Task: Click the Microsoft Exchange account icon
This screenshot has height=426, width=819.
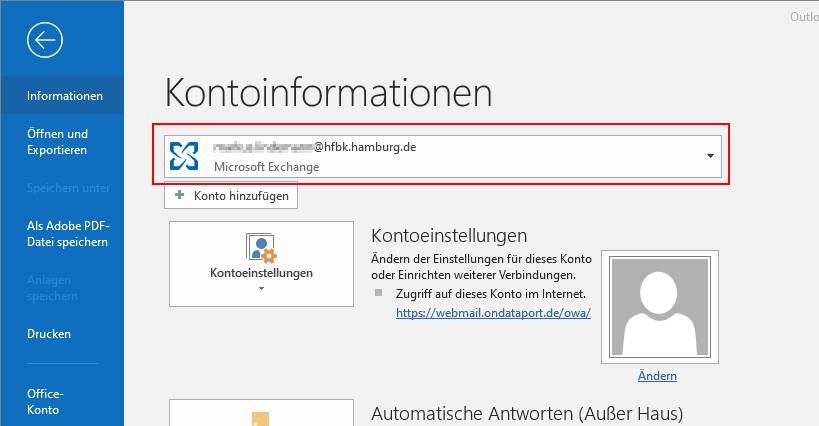Action: 184,156
